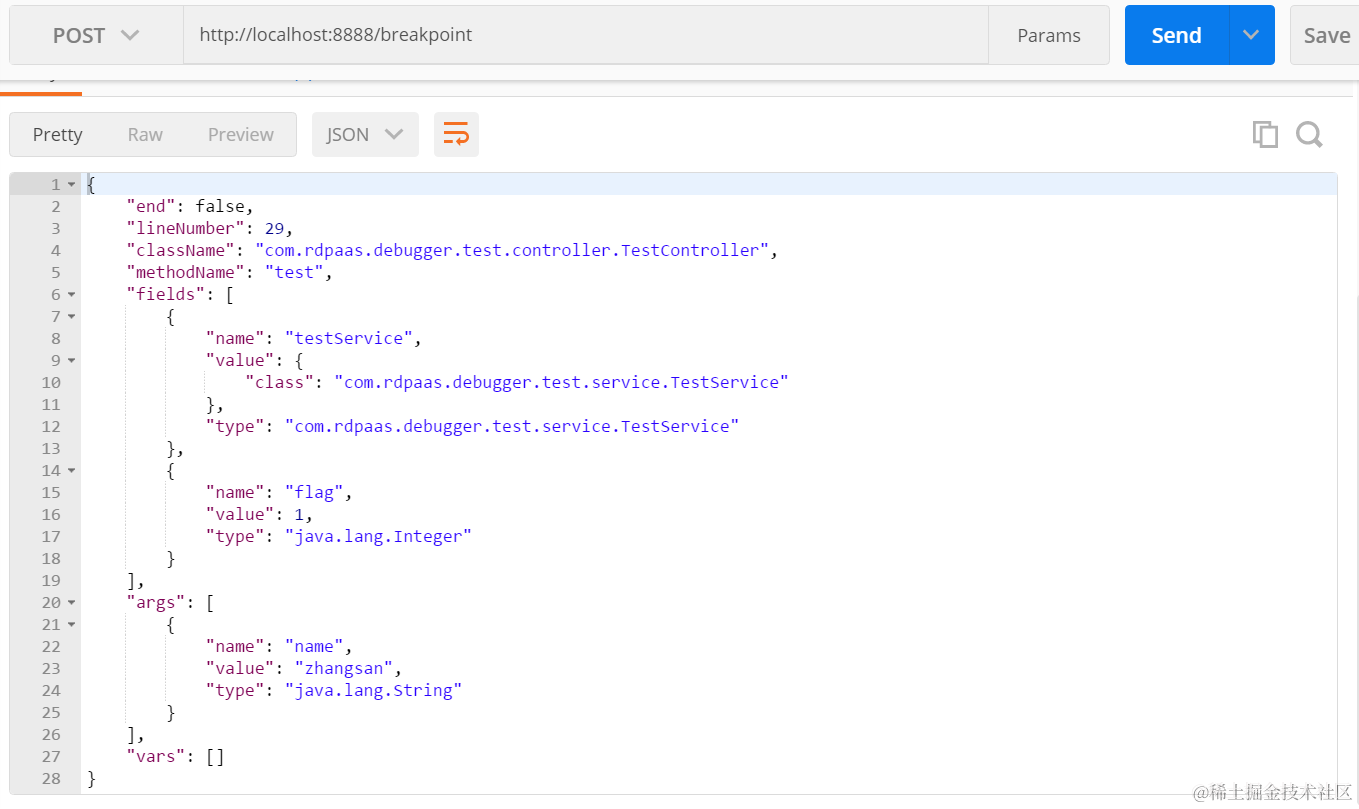Collapse the object at line 7
This screenshot has width=1359, height=809.
click(x=71, y=317)
